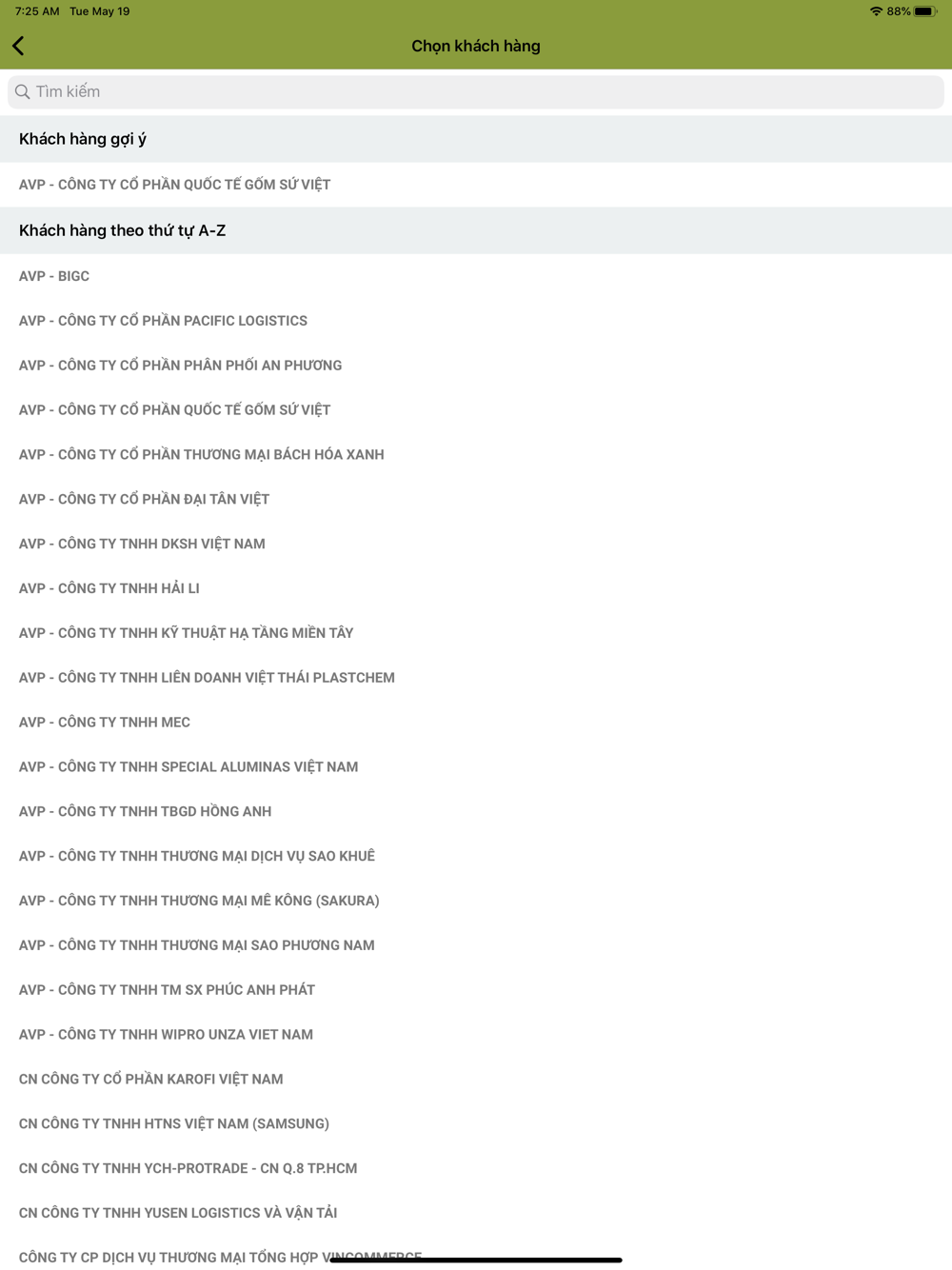Tap the Khách hàng gợi ý section header
Viewport: 952px width, 1270px height.
coord(476,139)
